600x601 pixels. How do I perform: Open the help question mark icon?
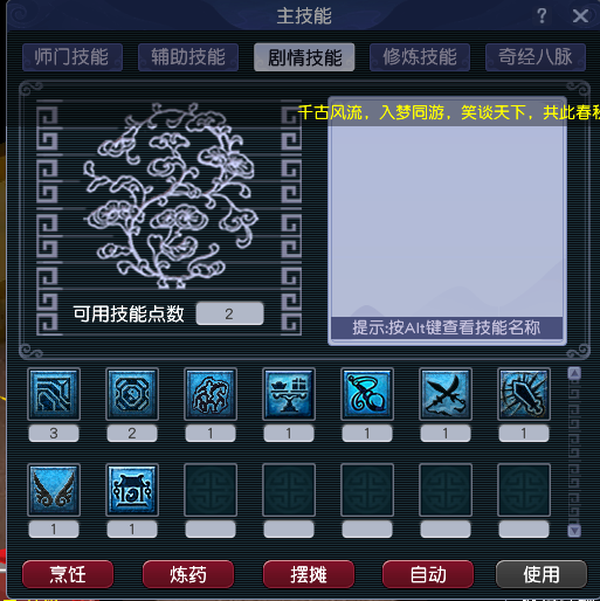(x=541, y=16)
